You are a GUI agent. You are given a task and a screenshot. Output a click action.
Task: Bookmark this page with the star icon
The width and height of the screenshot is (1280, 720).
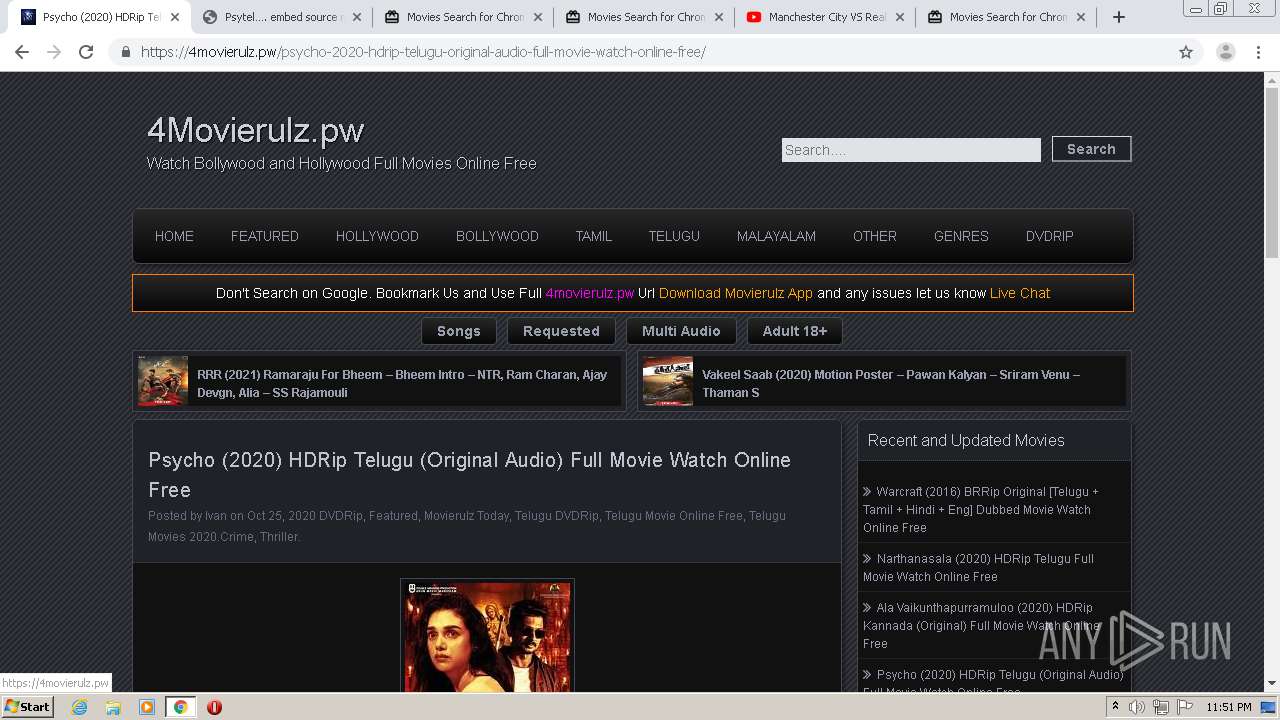[x=1186, y=52]
